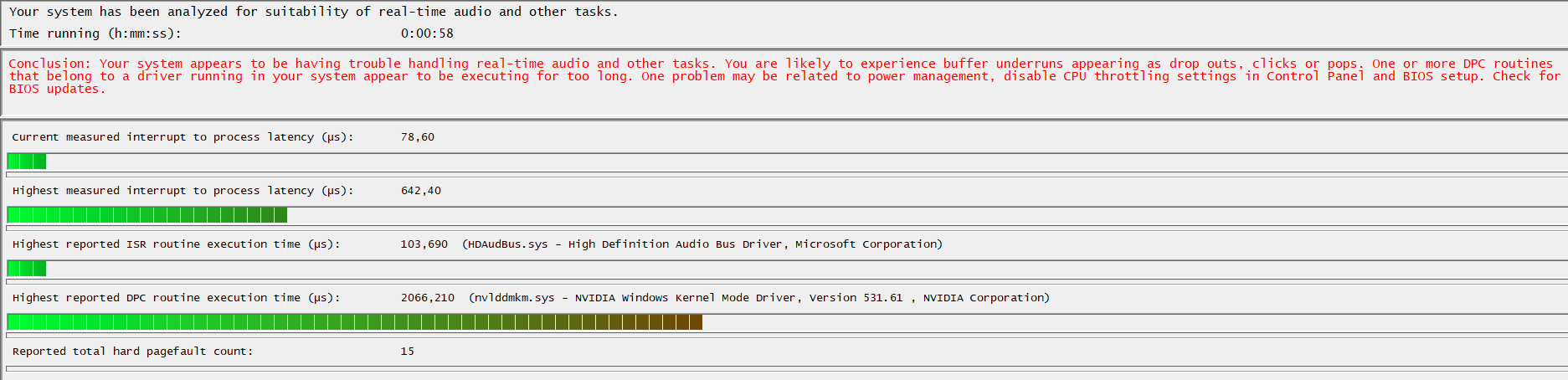Select the Time running label
The image size is (1568, 380).
tap(95, 33)
